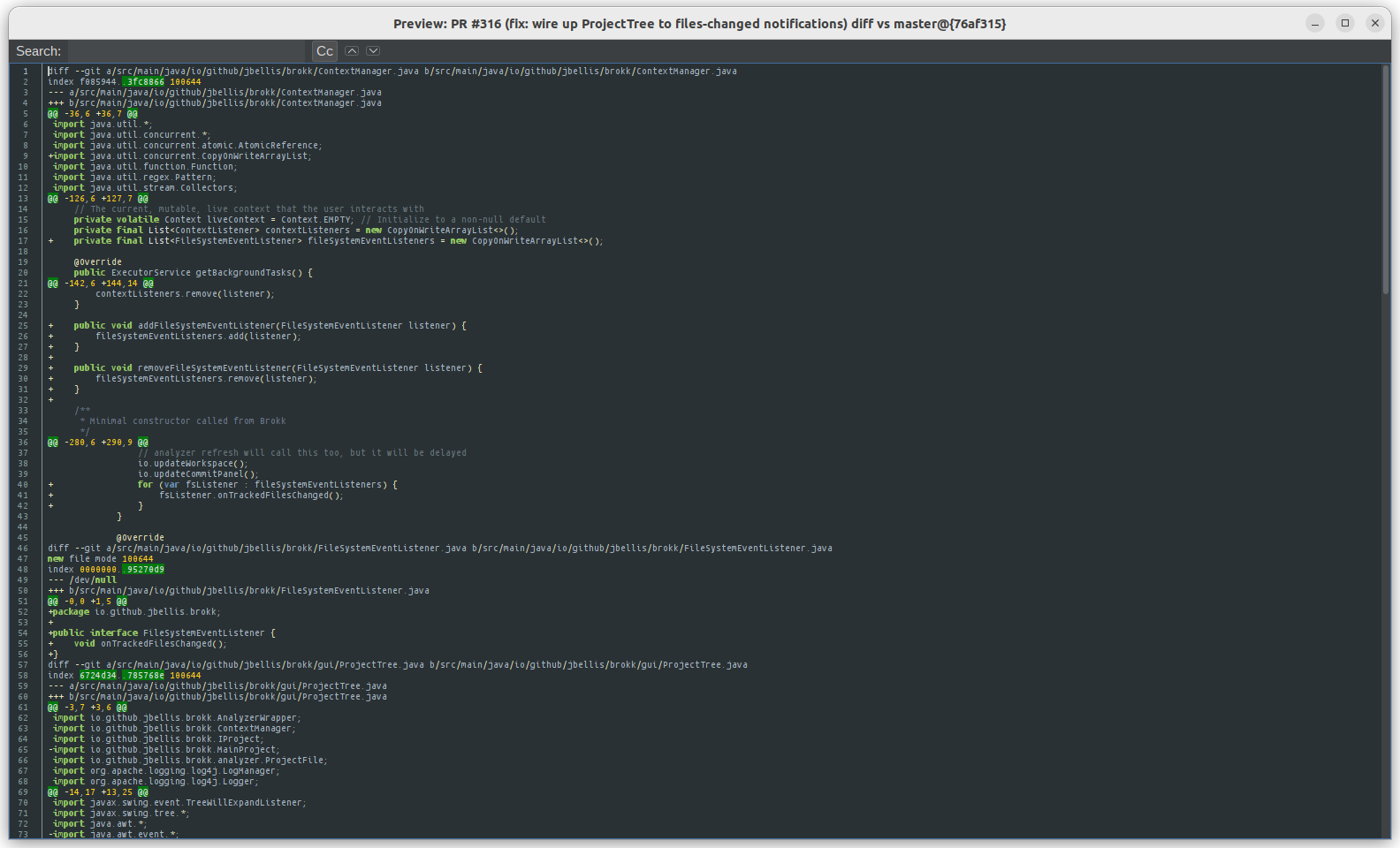Click the 'new file mode 100644' line
The width and height of the screenshot is (1400, 848).
point(101,559)
